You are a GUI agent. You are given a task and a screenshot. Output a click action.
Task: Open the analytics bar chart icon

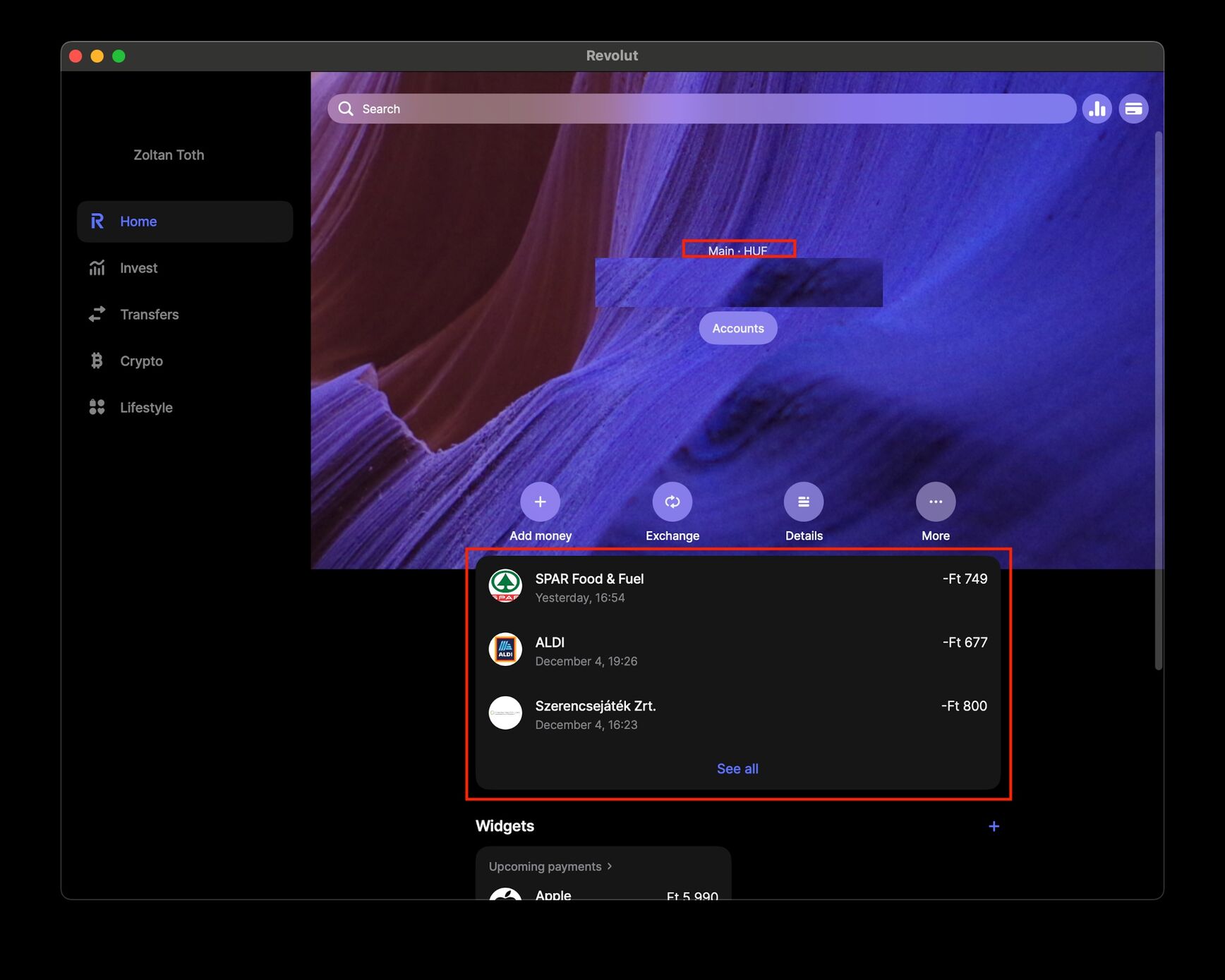tap(1097, 109)
